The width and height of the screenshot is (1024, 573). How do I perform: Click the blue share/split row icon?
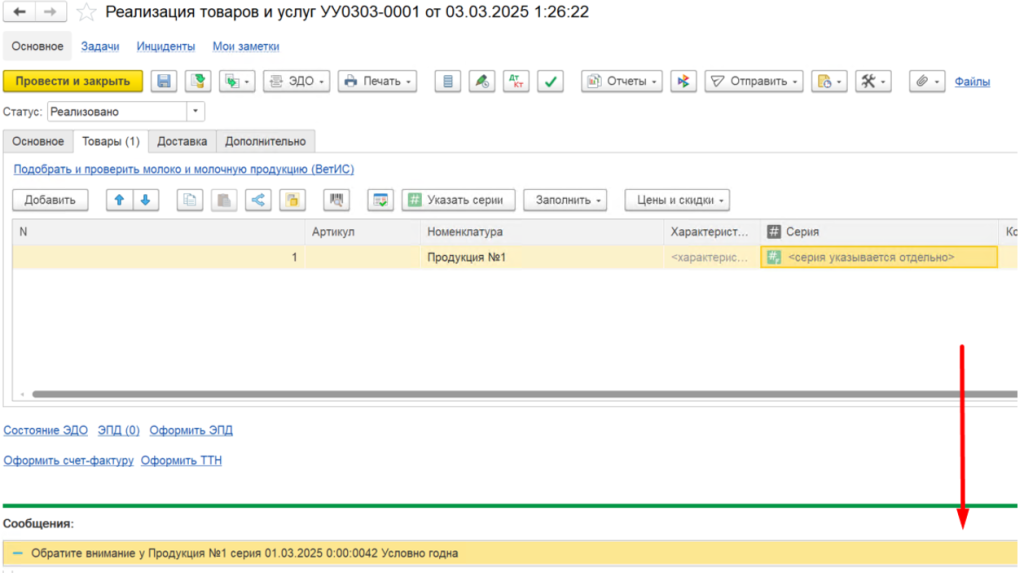(x=259, y=200)
